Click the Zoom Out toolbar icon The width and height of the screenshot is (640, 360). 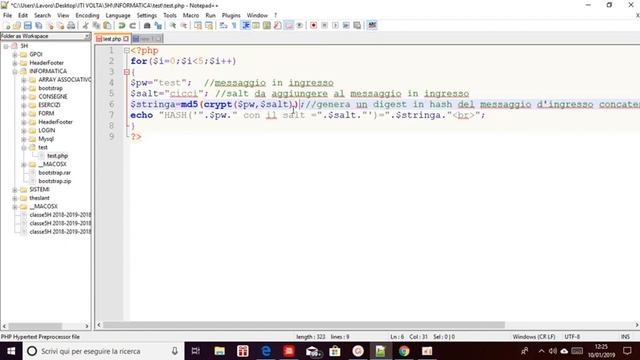(x=184, y=26)
